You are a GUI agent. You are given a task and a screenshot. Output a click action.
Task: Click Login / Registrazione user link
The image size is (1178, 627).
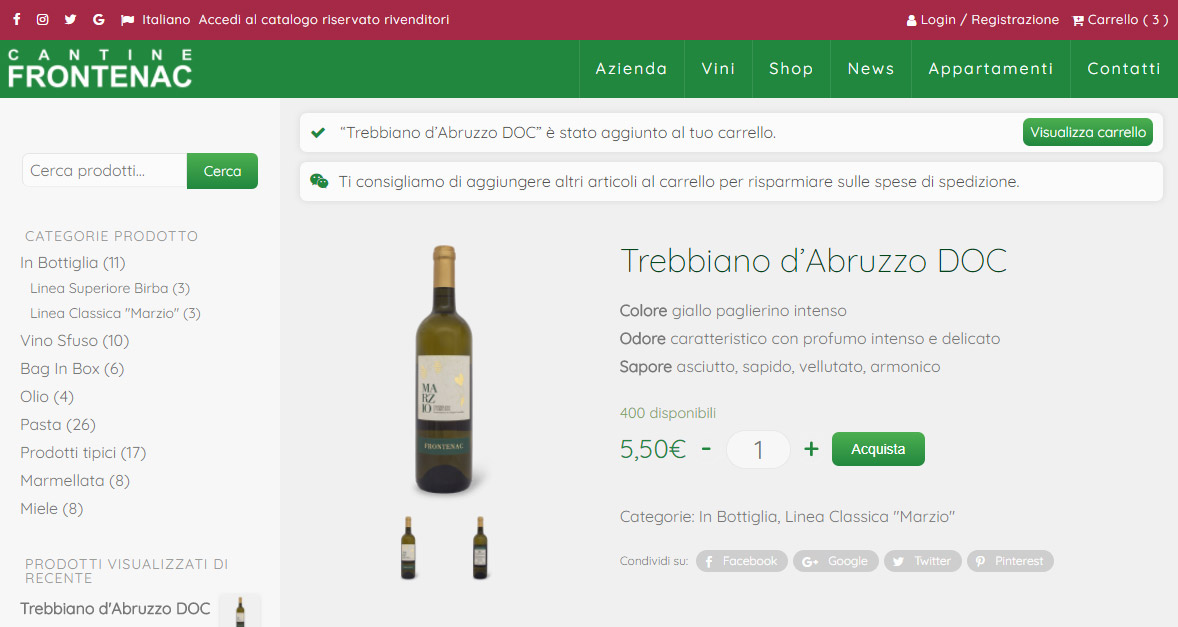[983, 20]
